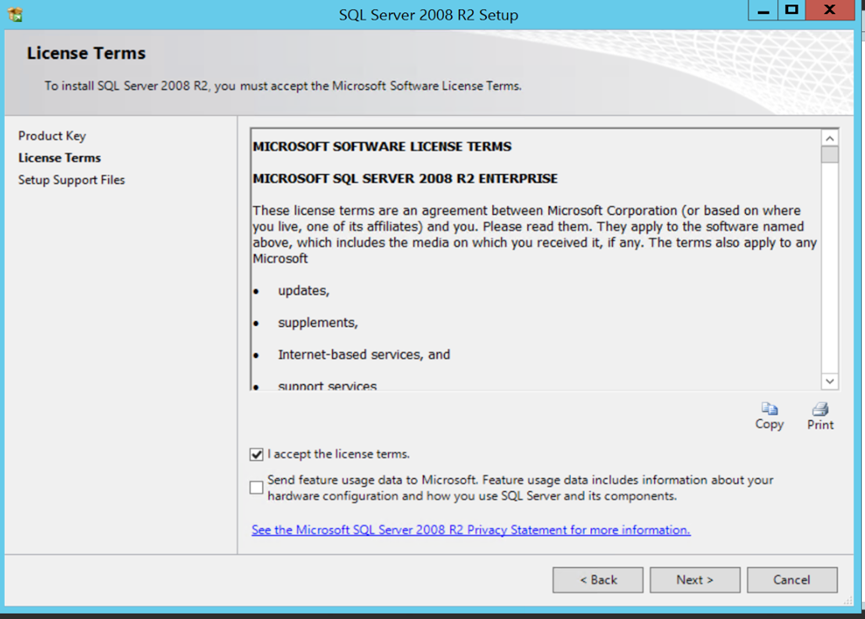The image size is (865, 619).
Task: Select Product Key step in sidebar
Action: (x=52, y=136)
